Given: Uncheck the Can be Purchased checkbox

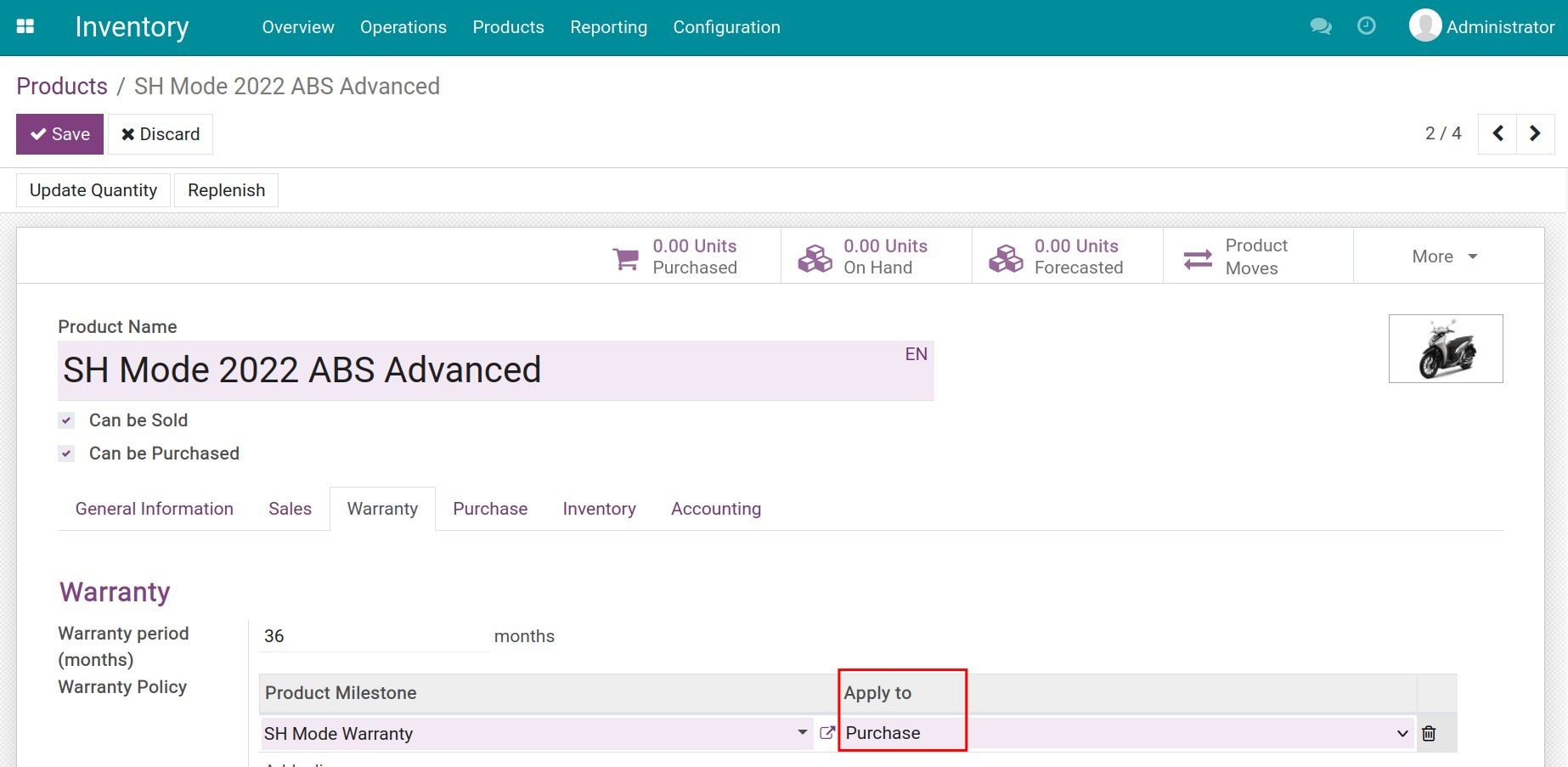Looking at the screenshot, I should 66,454.
